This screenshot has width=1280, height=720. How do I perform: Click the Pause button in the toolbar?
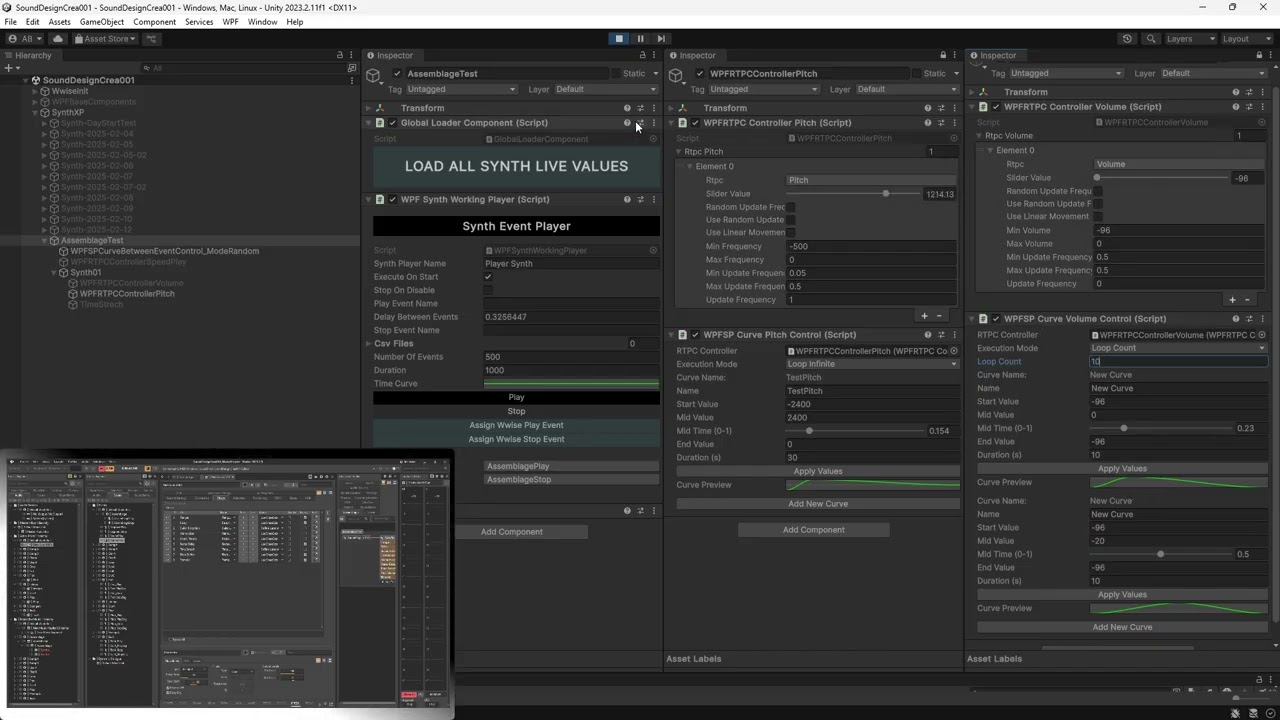pyautogui.click(x=640, y=39)
